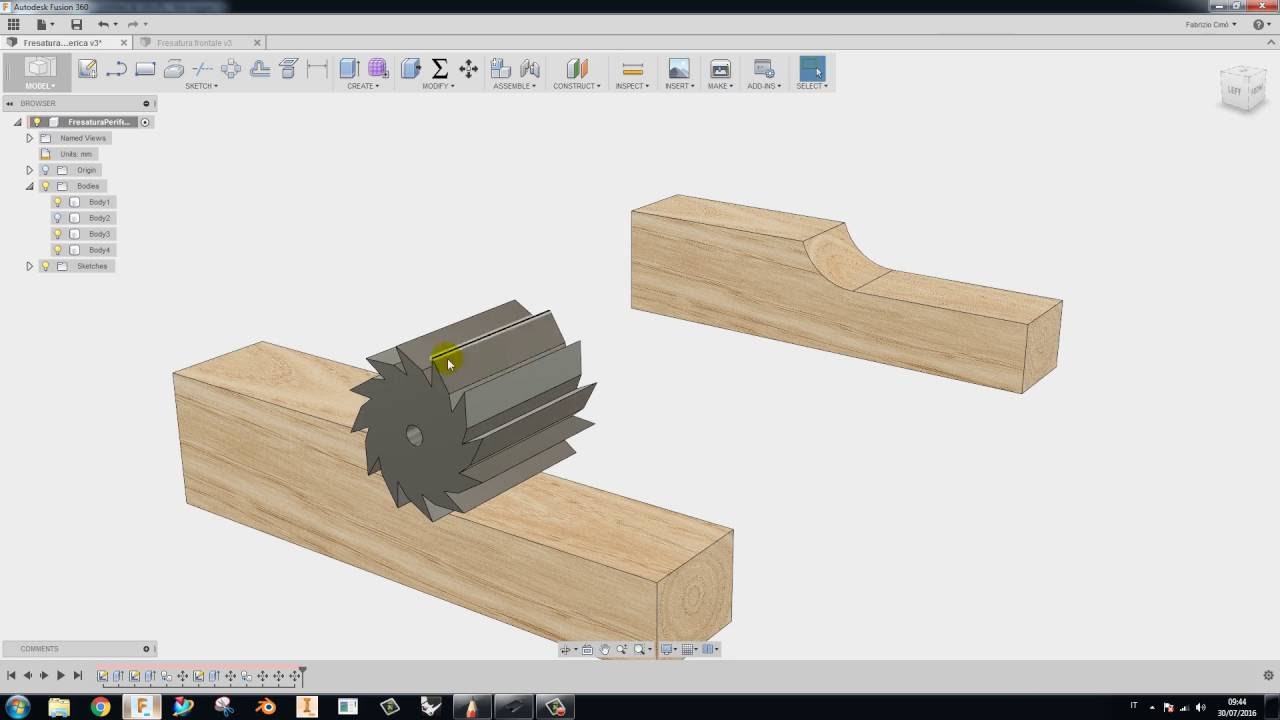Image resolution: width=1280 pixels, height=720 pixels.
Task: Select the Create Form purple tool
Action: click(x=378, y=68)
